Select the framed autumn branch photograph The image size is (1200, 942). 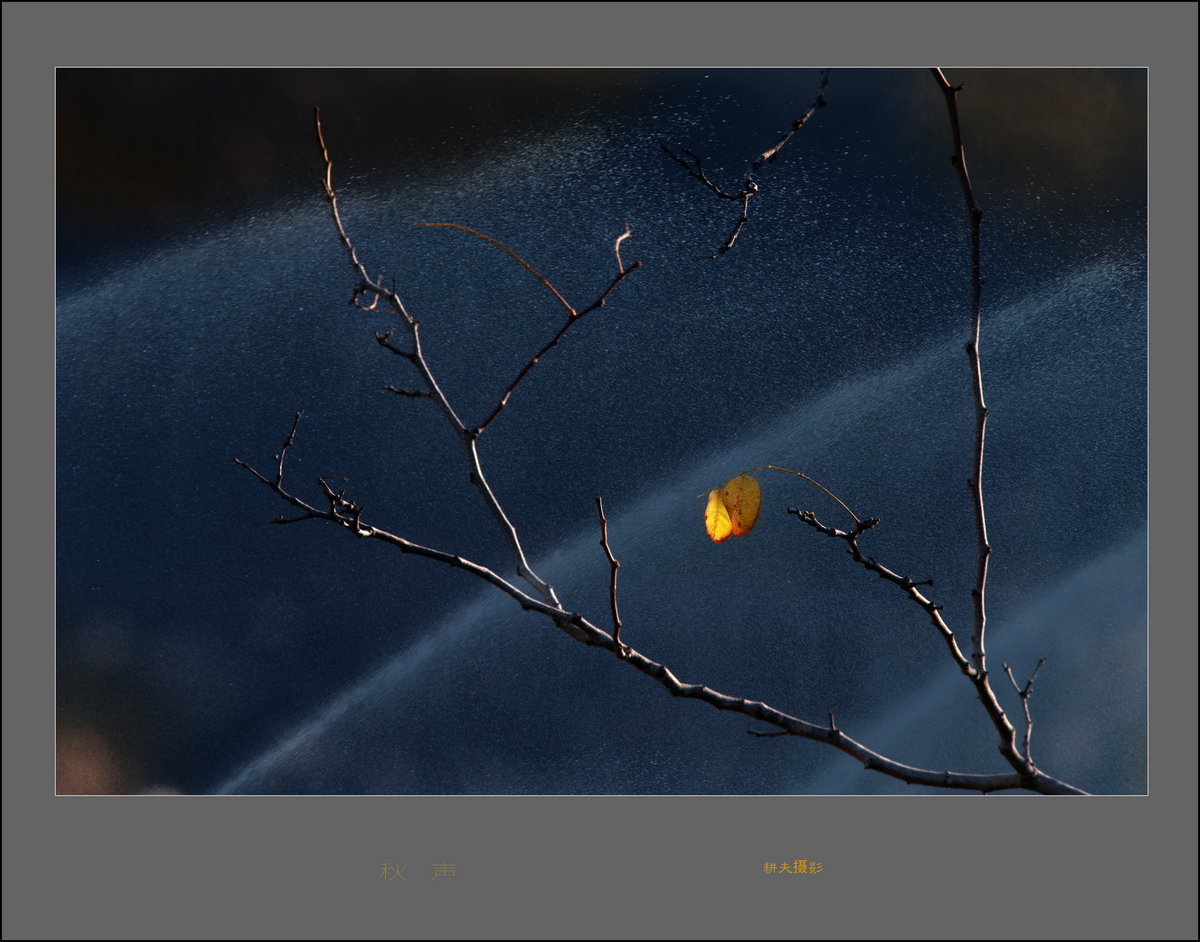click(x=601, y=431)
